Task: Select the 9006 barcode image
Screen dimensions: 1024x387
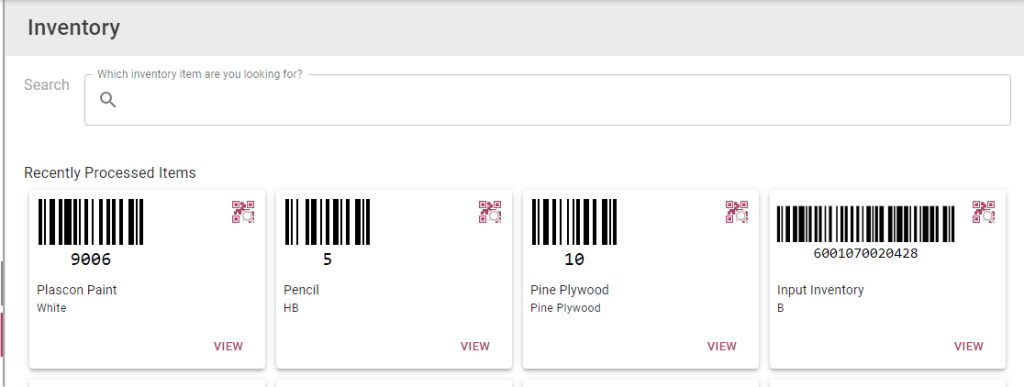Action: [91, 233]
